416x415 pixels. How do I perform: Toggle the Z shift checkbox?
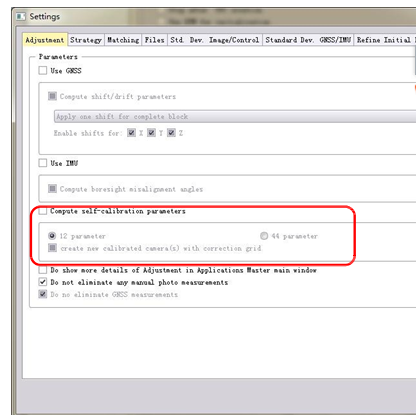171,133
